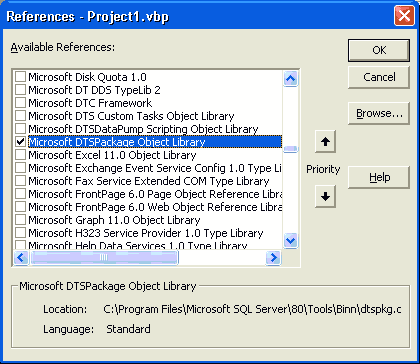Check Microsoft Fax Service Extended COM checkbox

coord(21,181)
